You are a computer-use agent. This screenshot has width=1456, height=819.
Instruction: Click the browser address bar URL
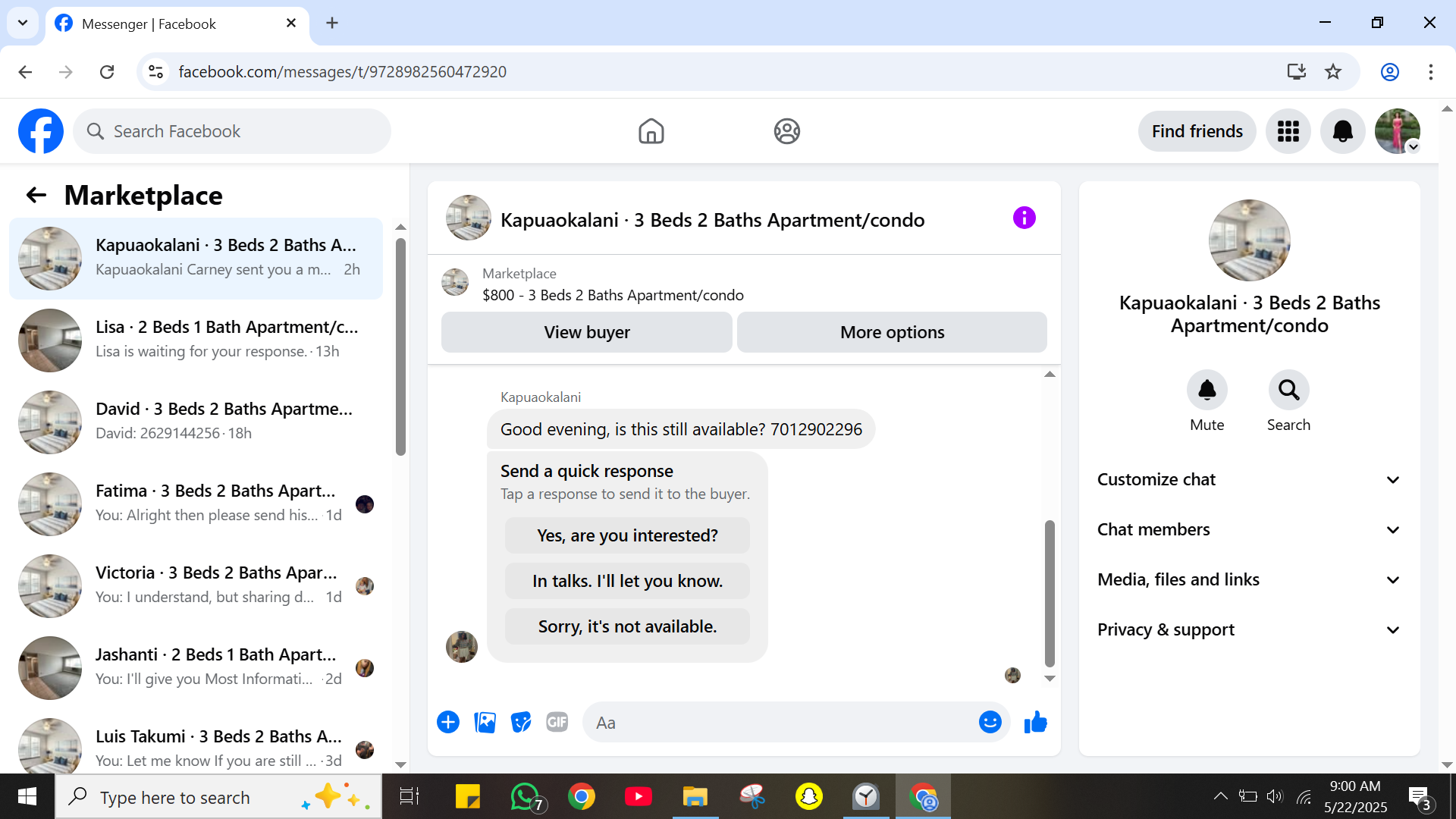(x=342, y=72)
